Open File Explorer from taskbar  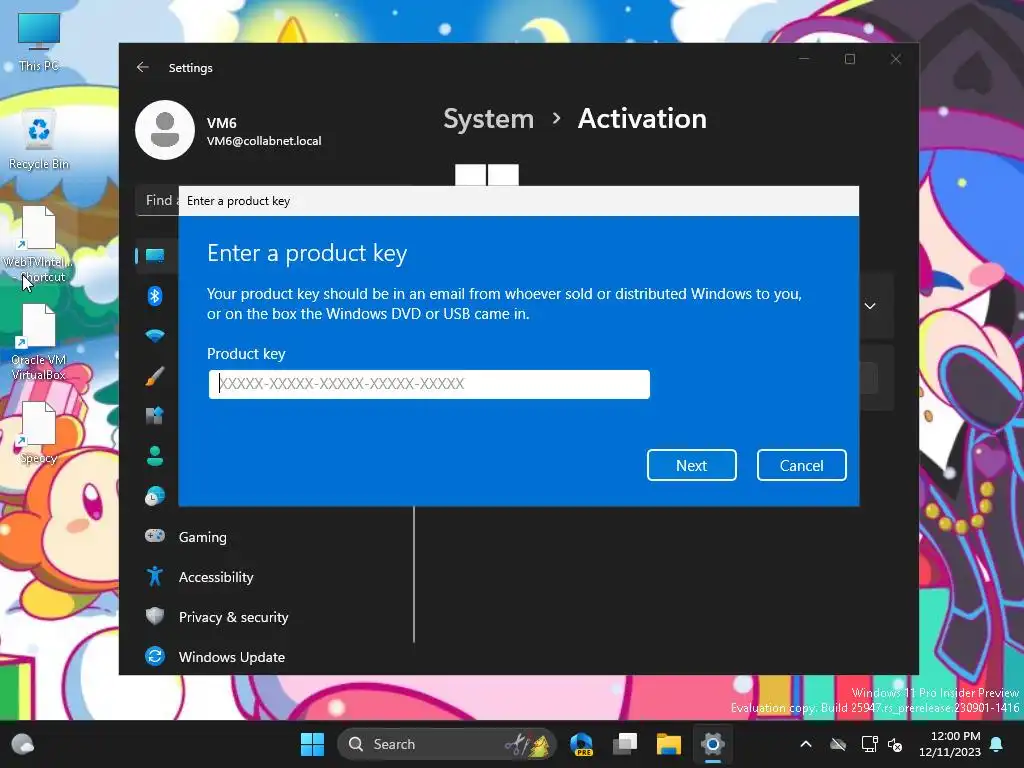669,744
